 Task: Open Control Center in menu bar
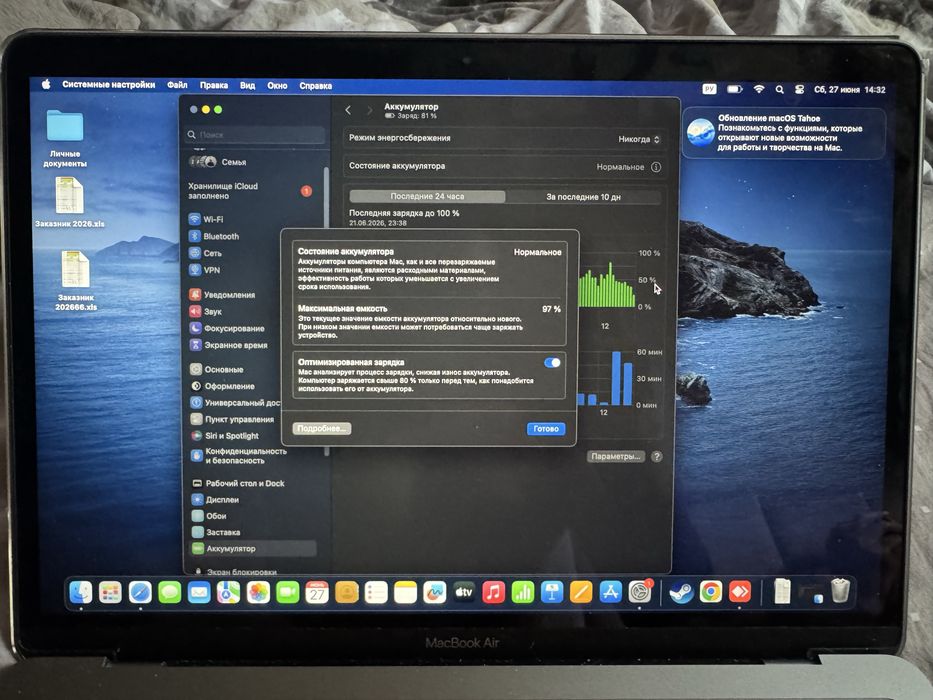pyautogui.click(x=799, y=90)
